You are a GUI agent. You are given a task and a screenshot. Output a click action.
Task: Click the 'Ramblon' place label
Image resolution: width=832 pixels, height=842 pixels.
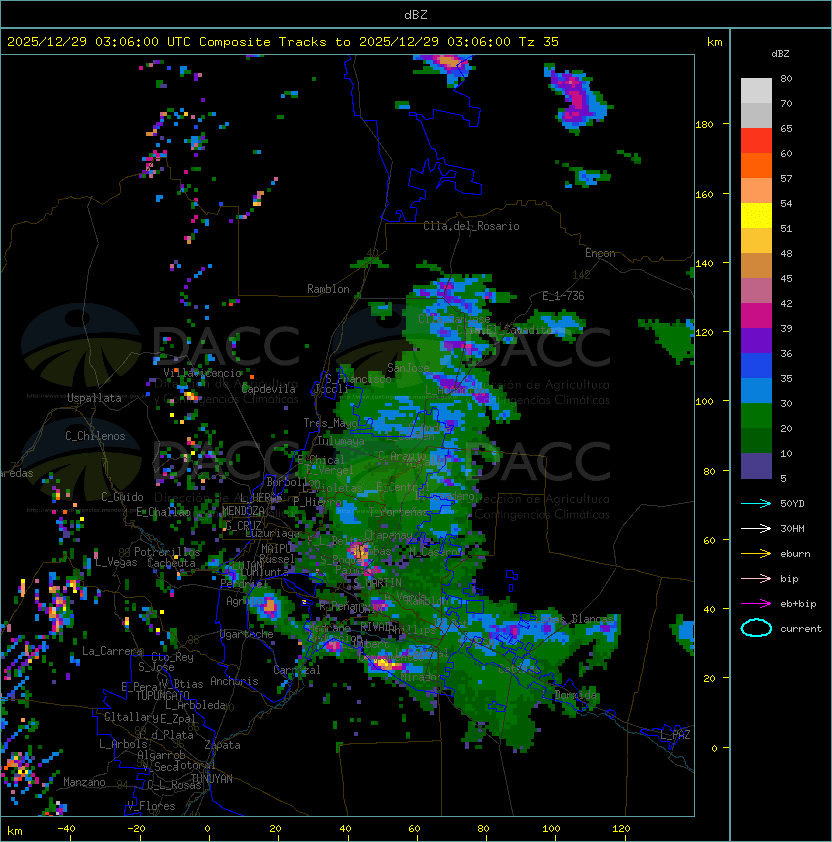[328, 289]
